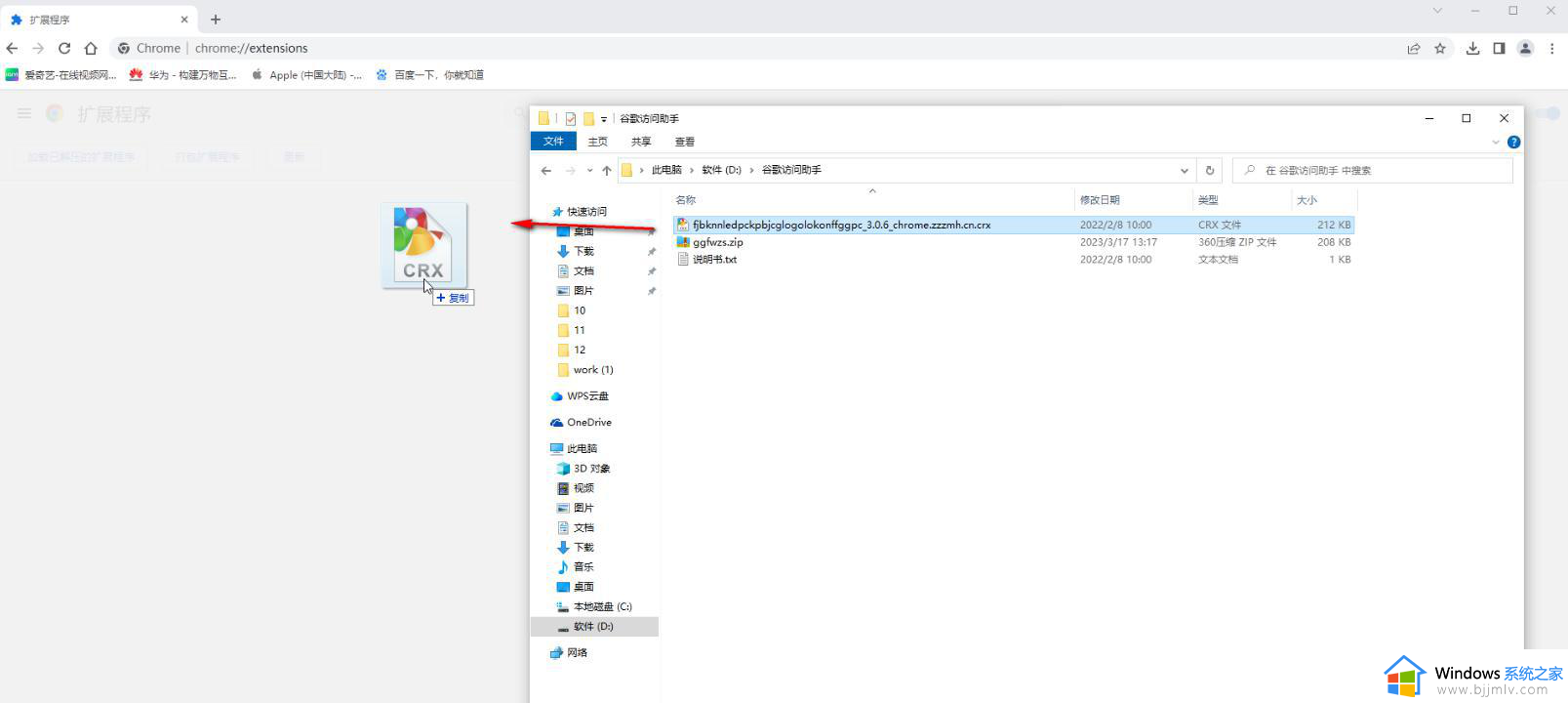
Task: Refresh the Explorer folder view
Action: point(1210,170)
